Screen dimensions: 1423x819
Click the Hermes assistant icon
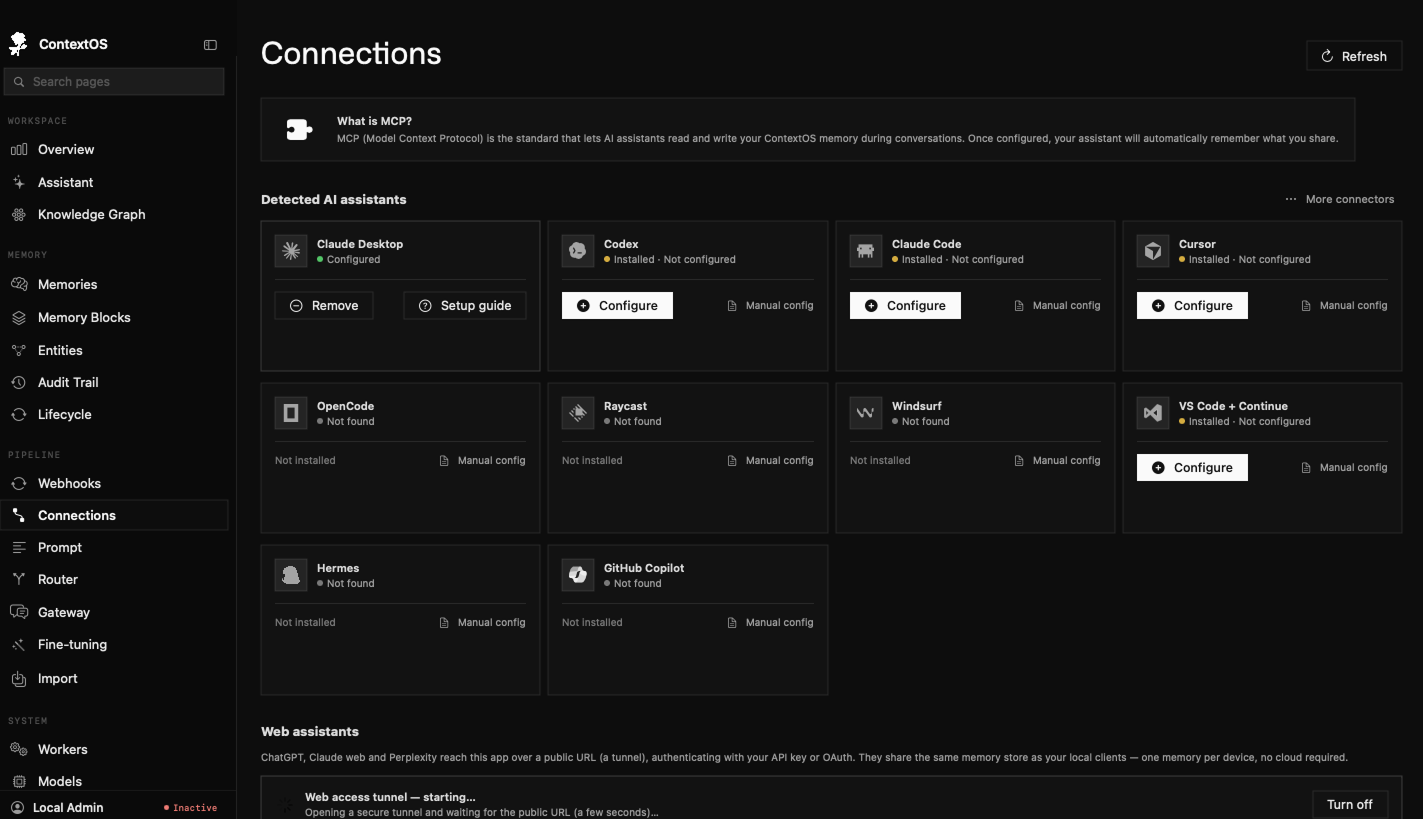[291, 575]
